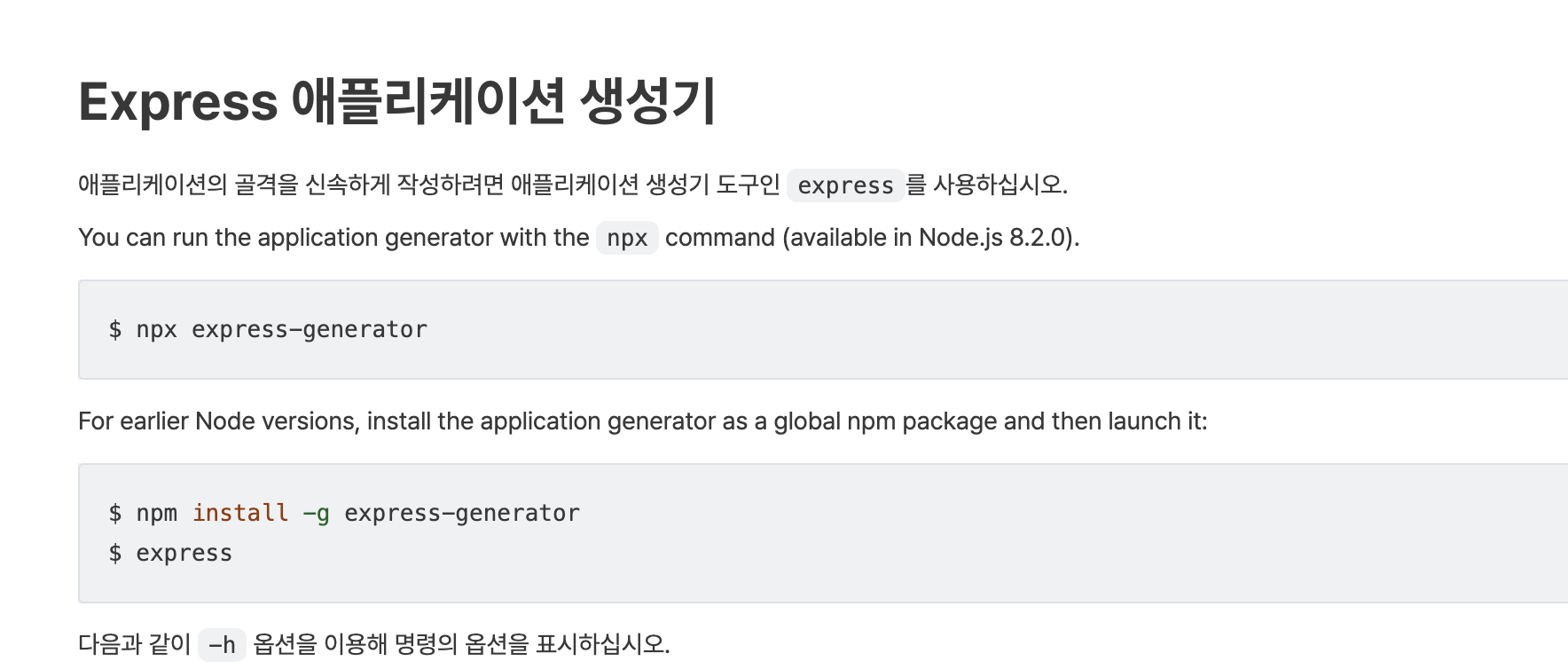Click the first Korean intro paragraph

tap(573, 185)
